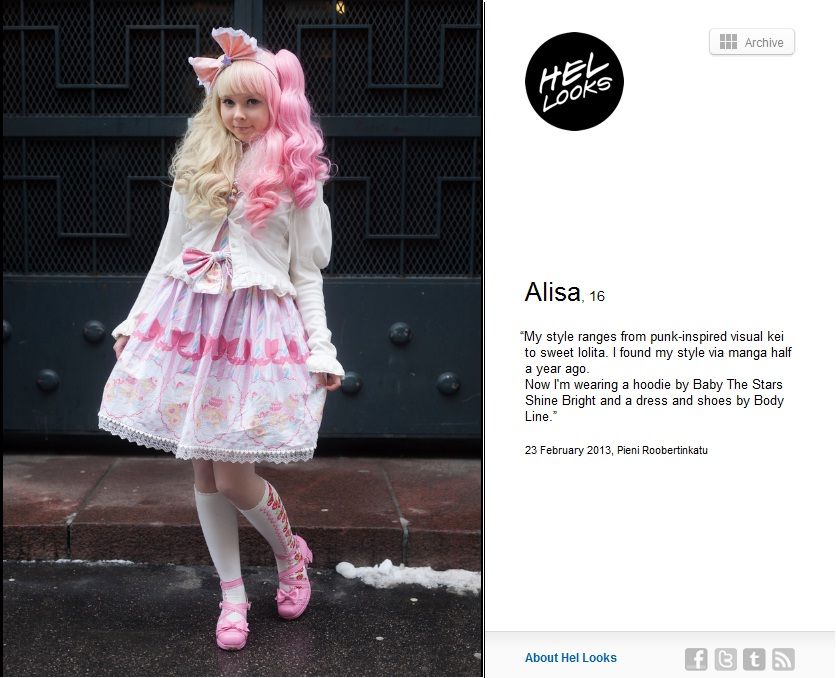Open the Facebook share icon
Image resolution: width=836 pixels, height=678 pixels.
point(696,659)
